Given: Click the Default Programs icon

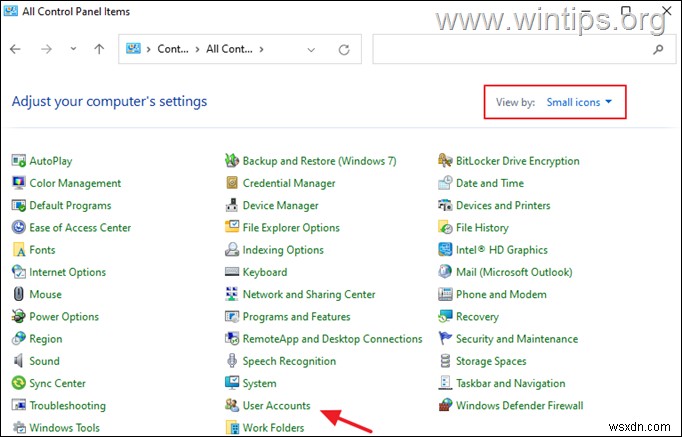Looking at the screenshot, I should click(x=19, y=205).
